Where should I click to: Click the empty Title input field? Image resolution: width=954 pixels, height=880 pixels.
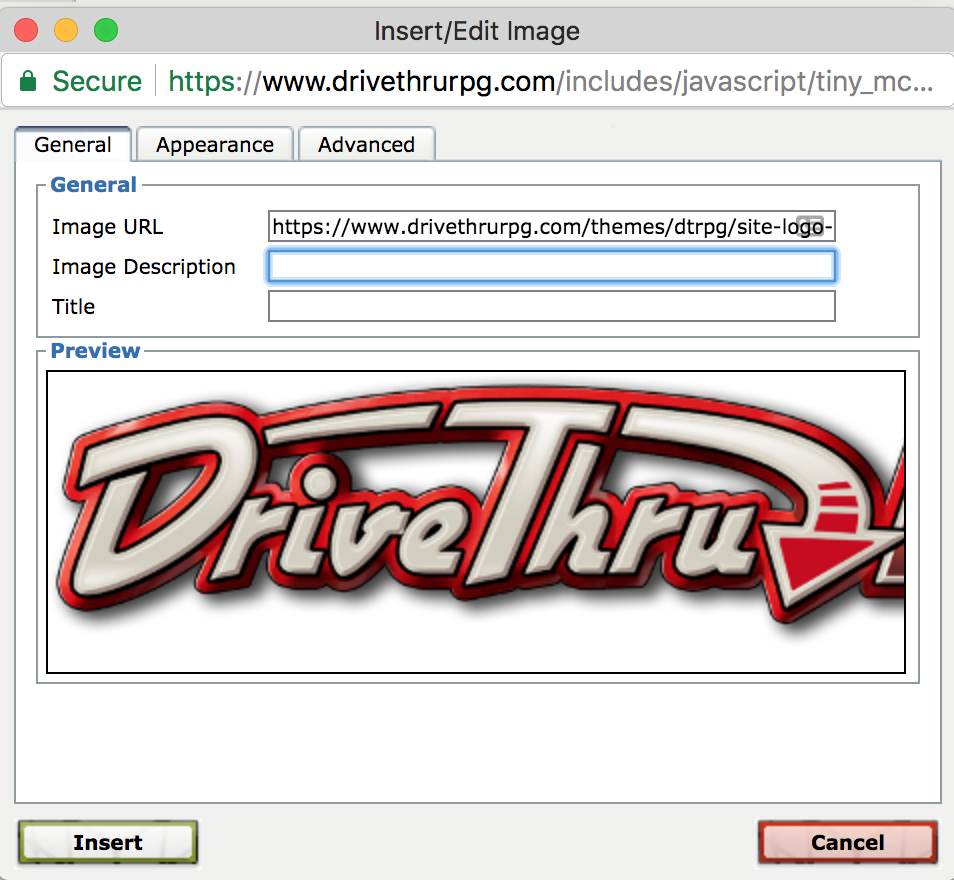pyautogui.click(x=551, y=306)
